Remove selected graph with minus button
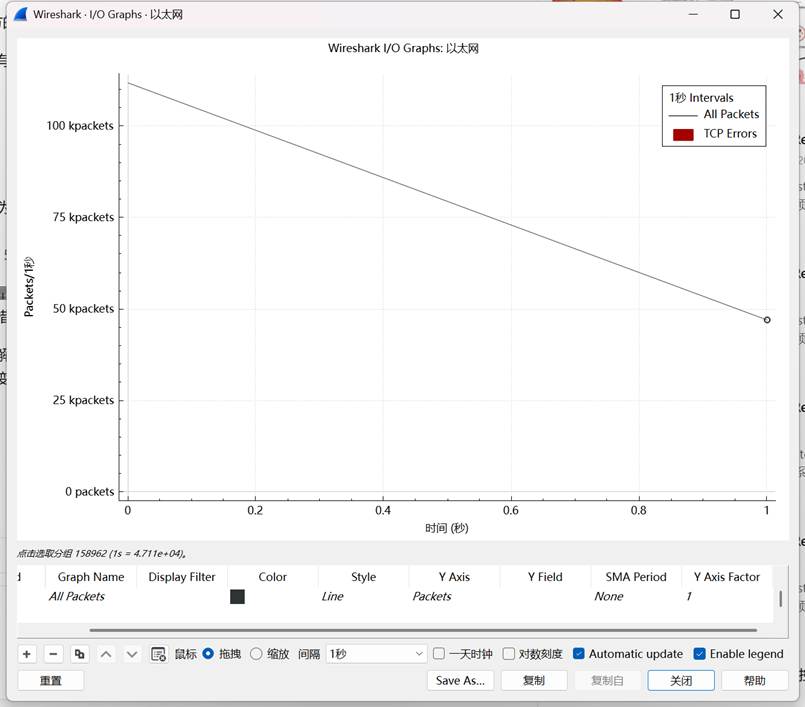The width and height of the screenshot is (805, 707). [53, 654]
